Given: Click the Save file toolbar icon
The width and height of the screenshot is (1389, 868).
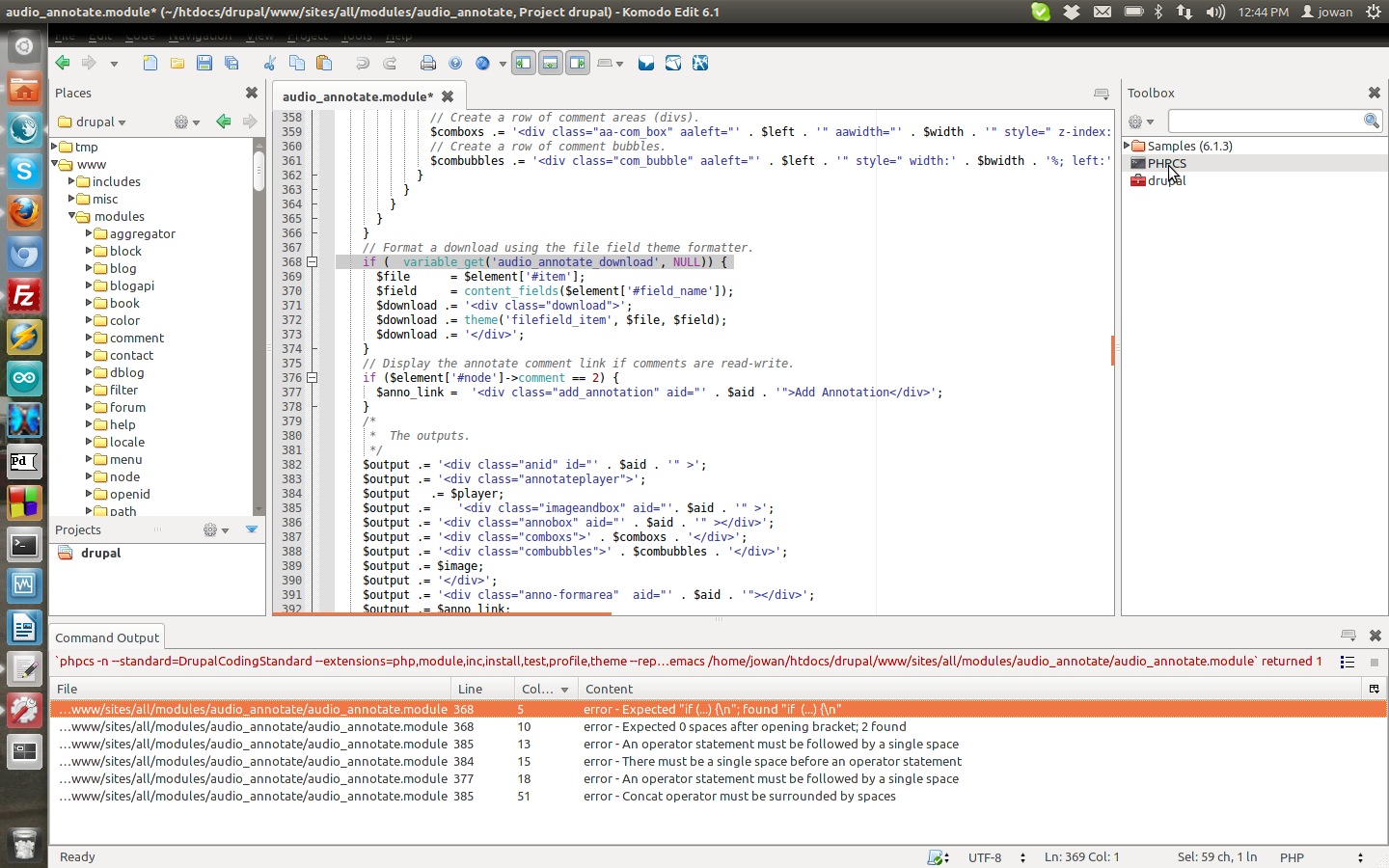Looking at the screenshot, I should (204, 63).
